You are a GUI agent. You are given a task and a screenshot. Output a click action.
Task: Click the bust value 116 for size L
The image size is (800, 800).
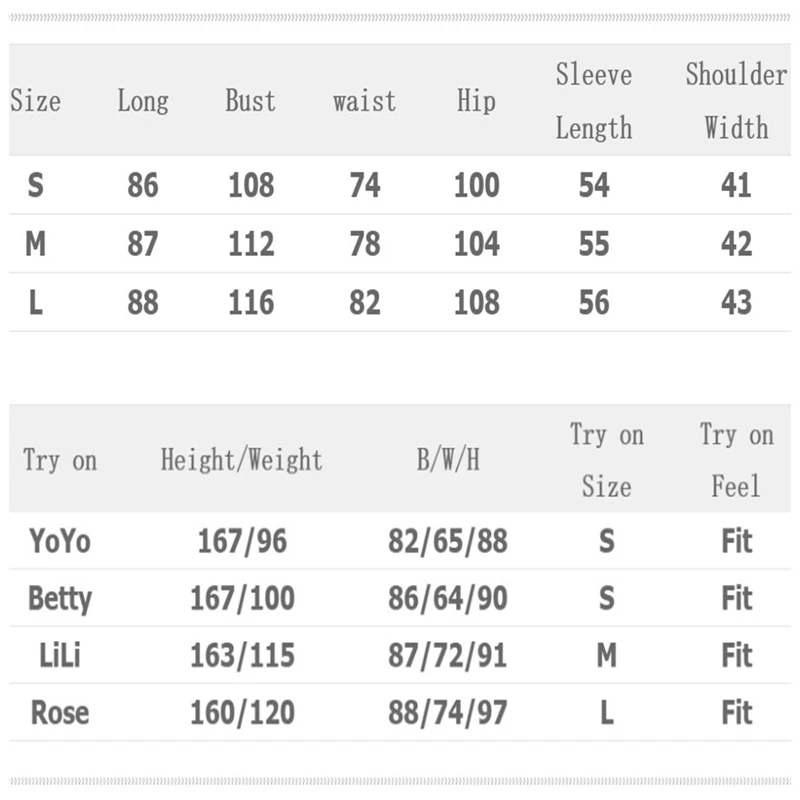[250, 303]
